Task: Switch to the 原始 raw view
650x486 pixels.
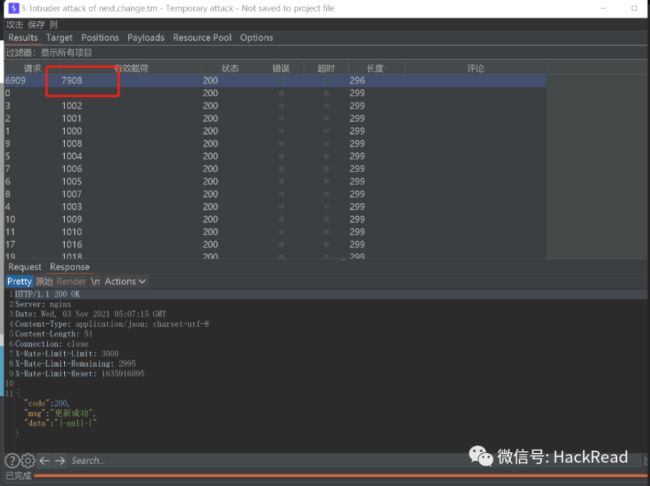Action: pos(44,282)
